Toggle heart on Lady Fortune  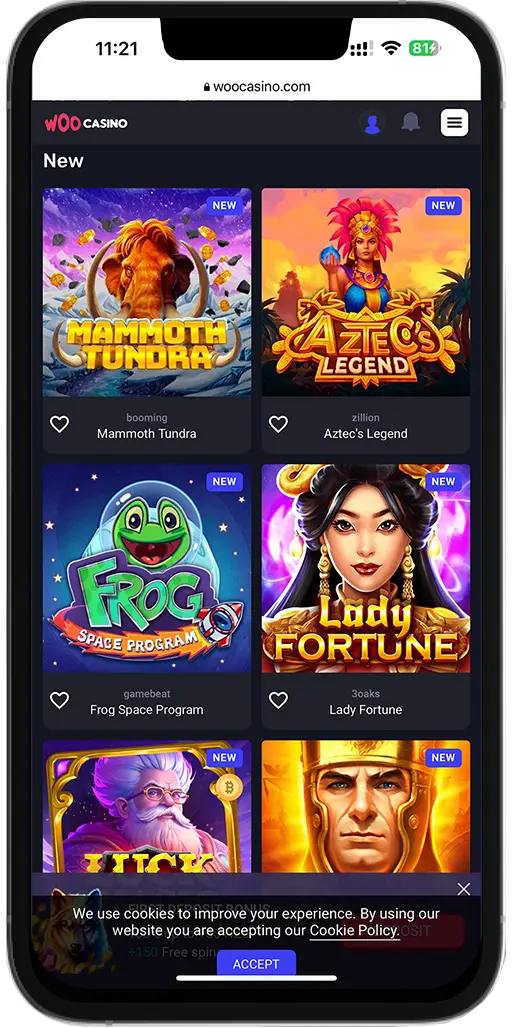(279, 701)
